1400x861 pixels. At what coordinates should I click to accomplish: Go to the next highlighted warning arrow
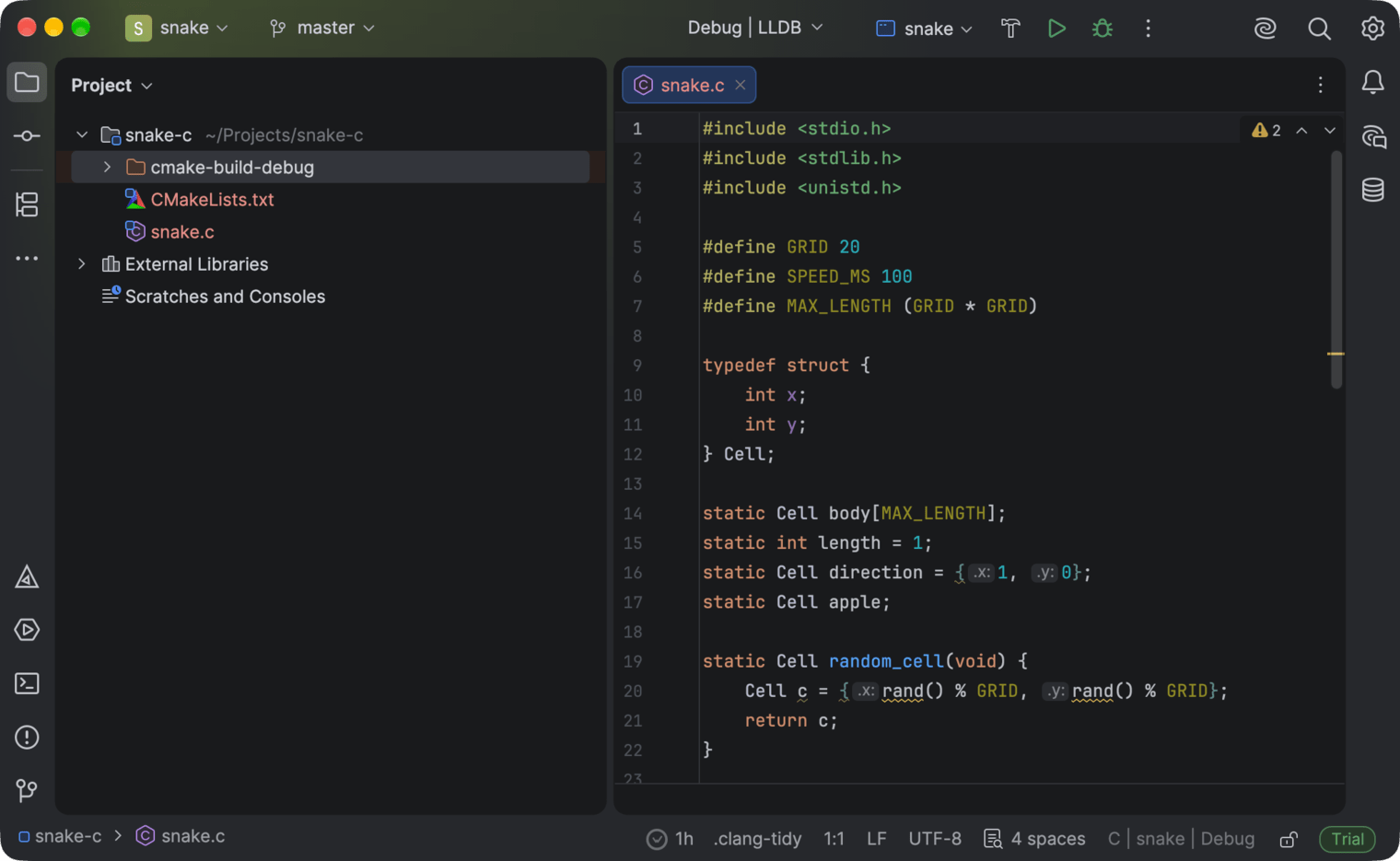coord(1330,131)
